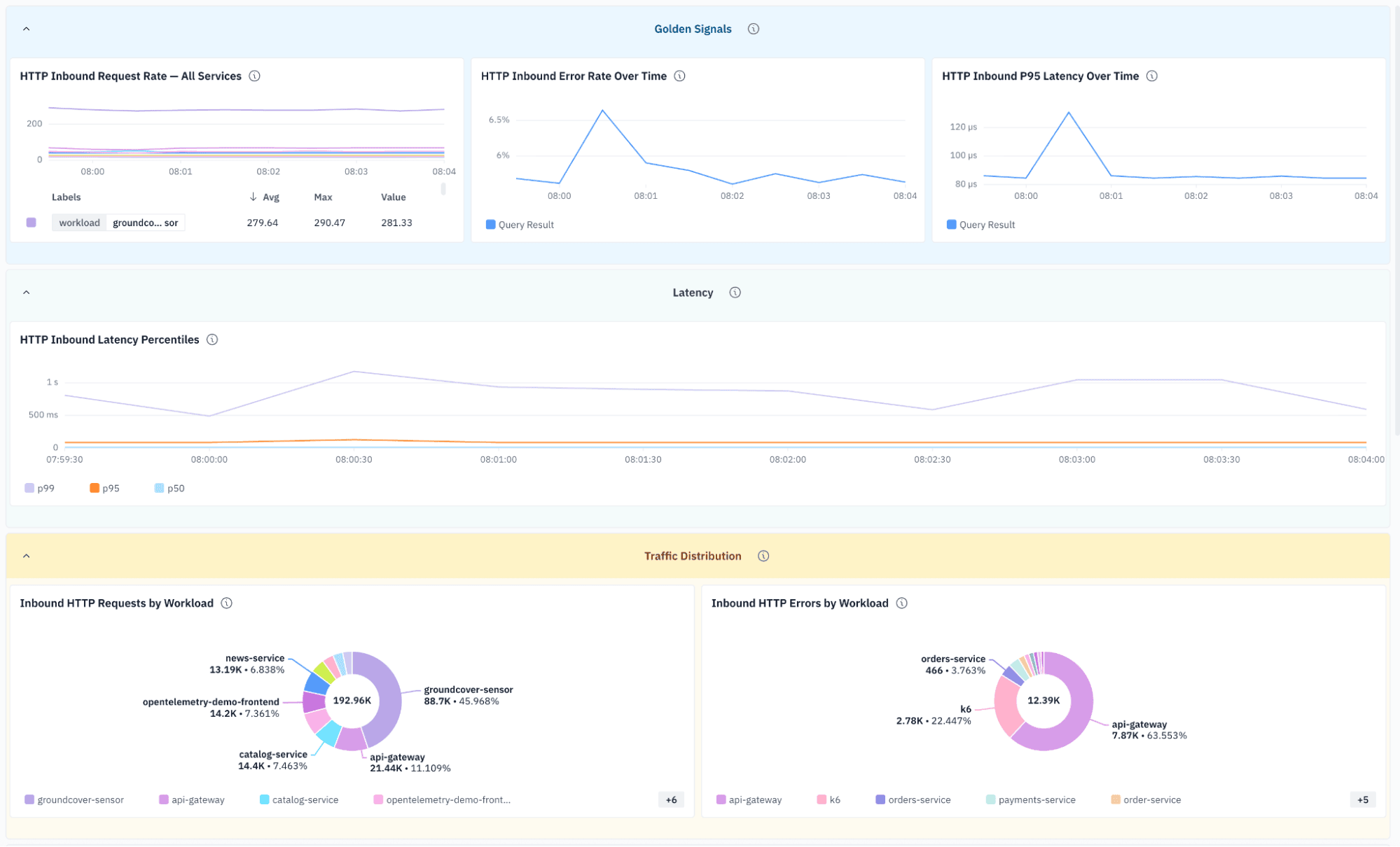The width and height of the screenshot is (1400, 847).
Task: Click groundcover-sensor 88.7K donut label
Action: 469,695
